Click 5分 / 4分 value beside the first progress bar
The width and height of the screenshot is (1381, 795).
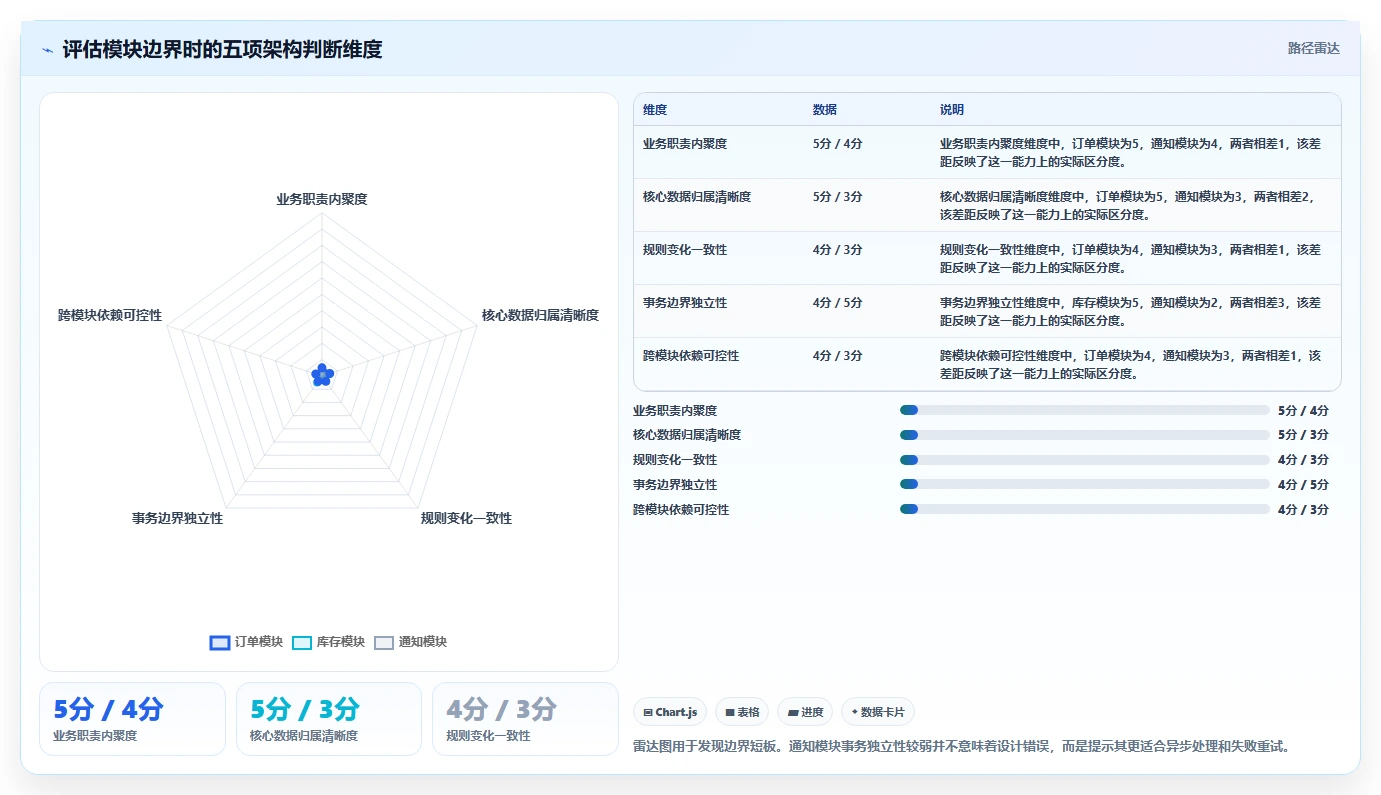tap(1303, 411)
